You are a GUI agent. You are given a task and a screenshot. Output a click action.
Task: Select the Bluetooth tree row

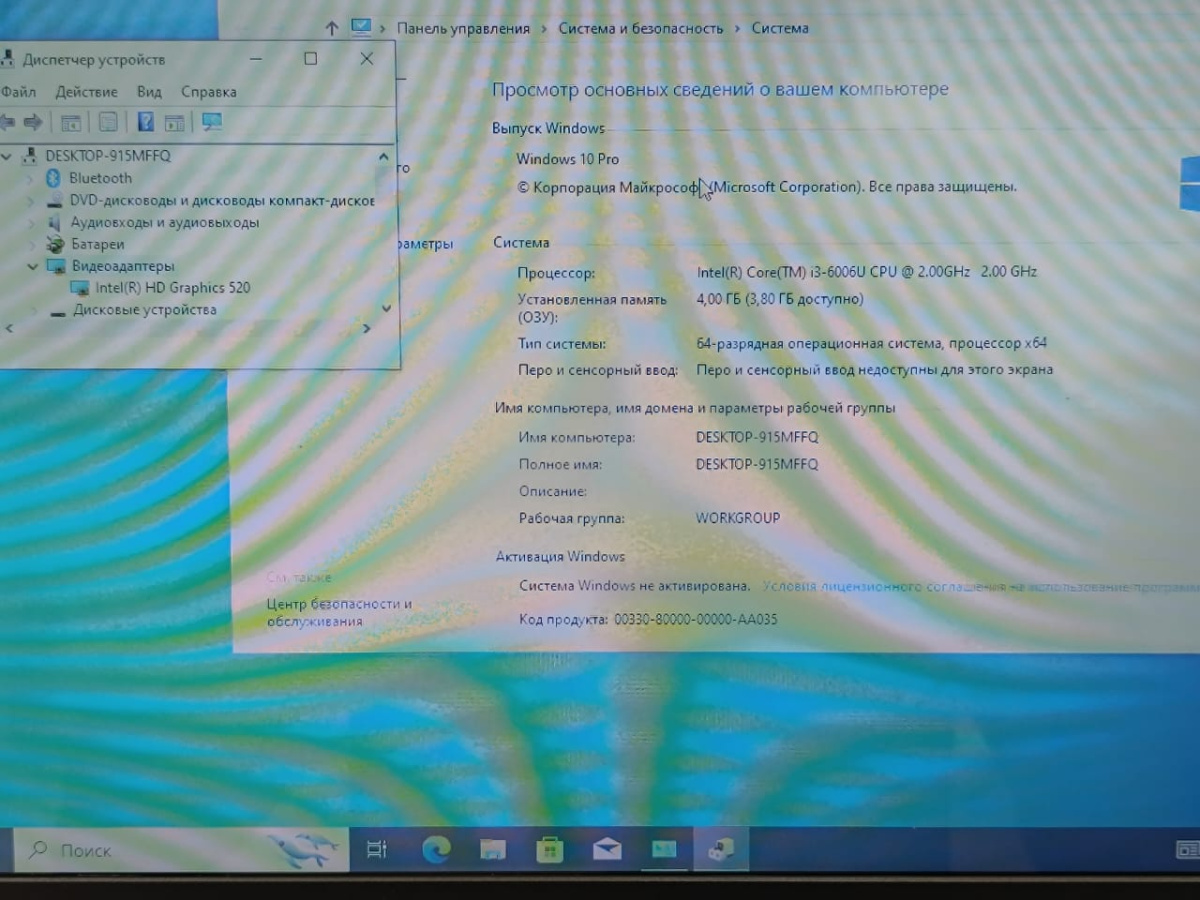click(100, 178)
